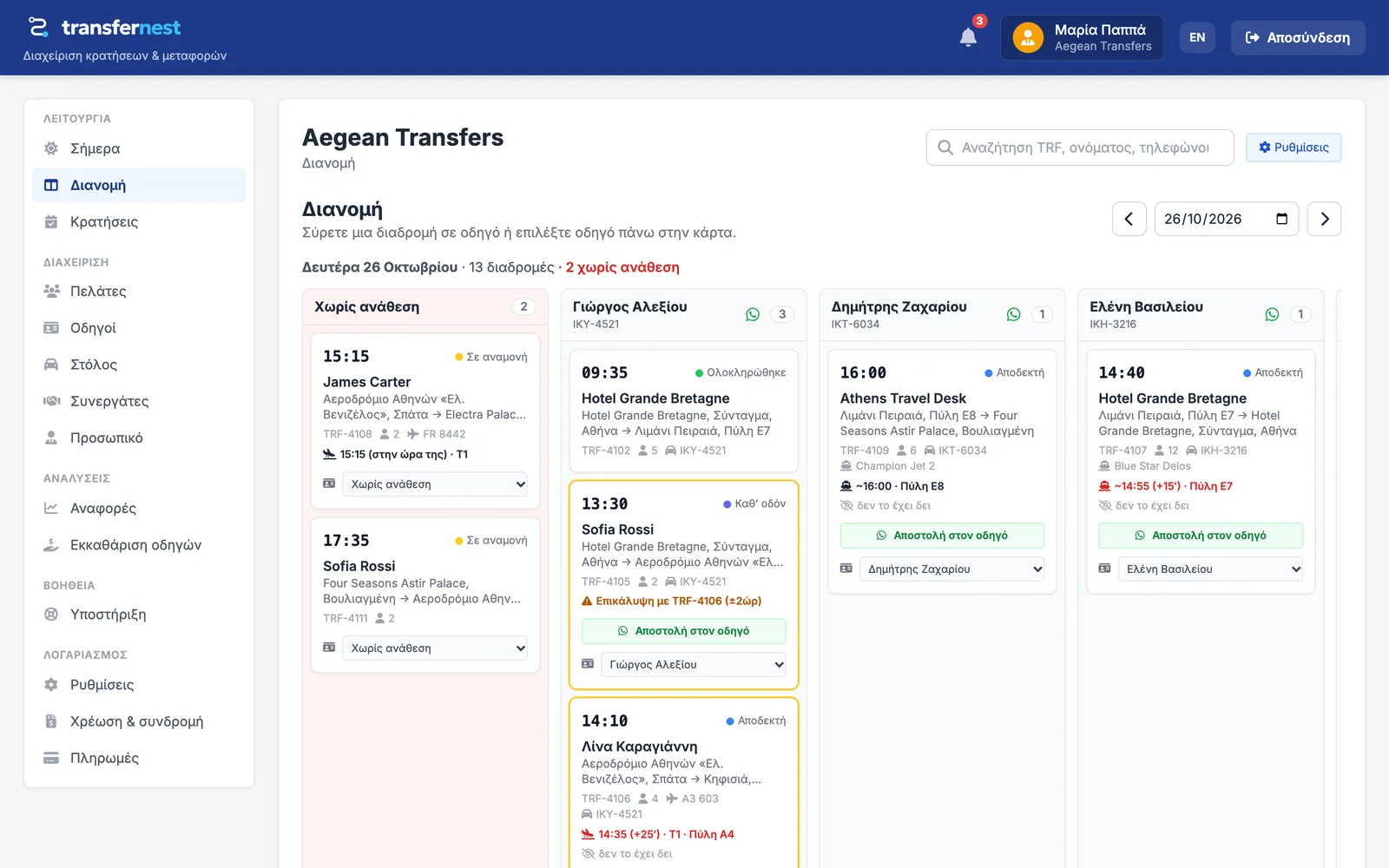
Task: Select the 14:10 Λίνα Καραγιάννη card
Action: click(684, 783)
